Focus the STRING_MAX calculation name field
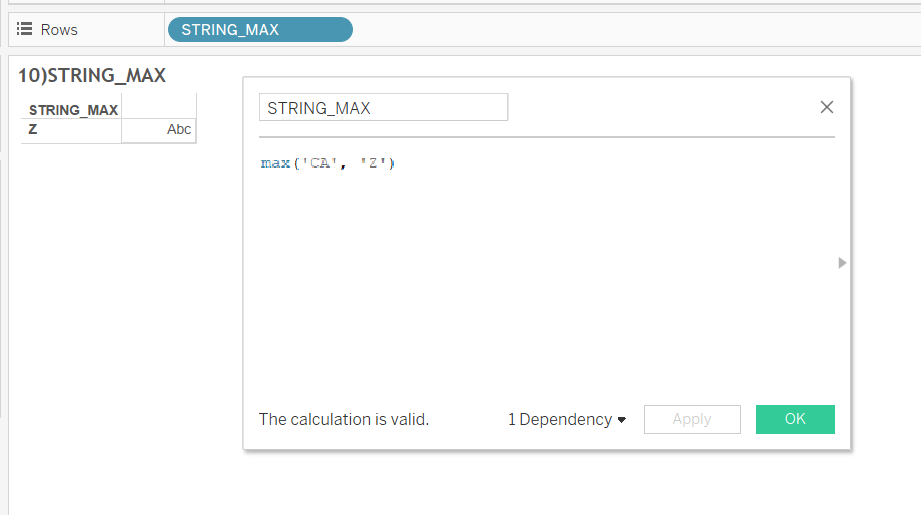 click(383, 107)
